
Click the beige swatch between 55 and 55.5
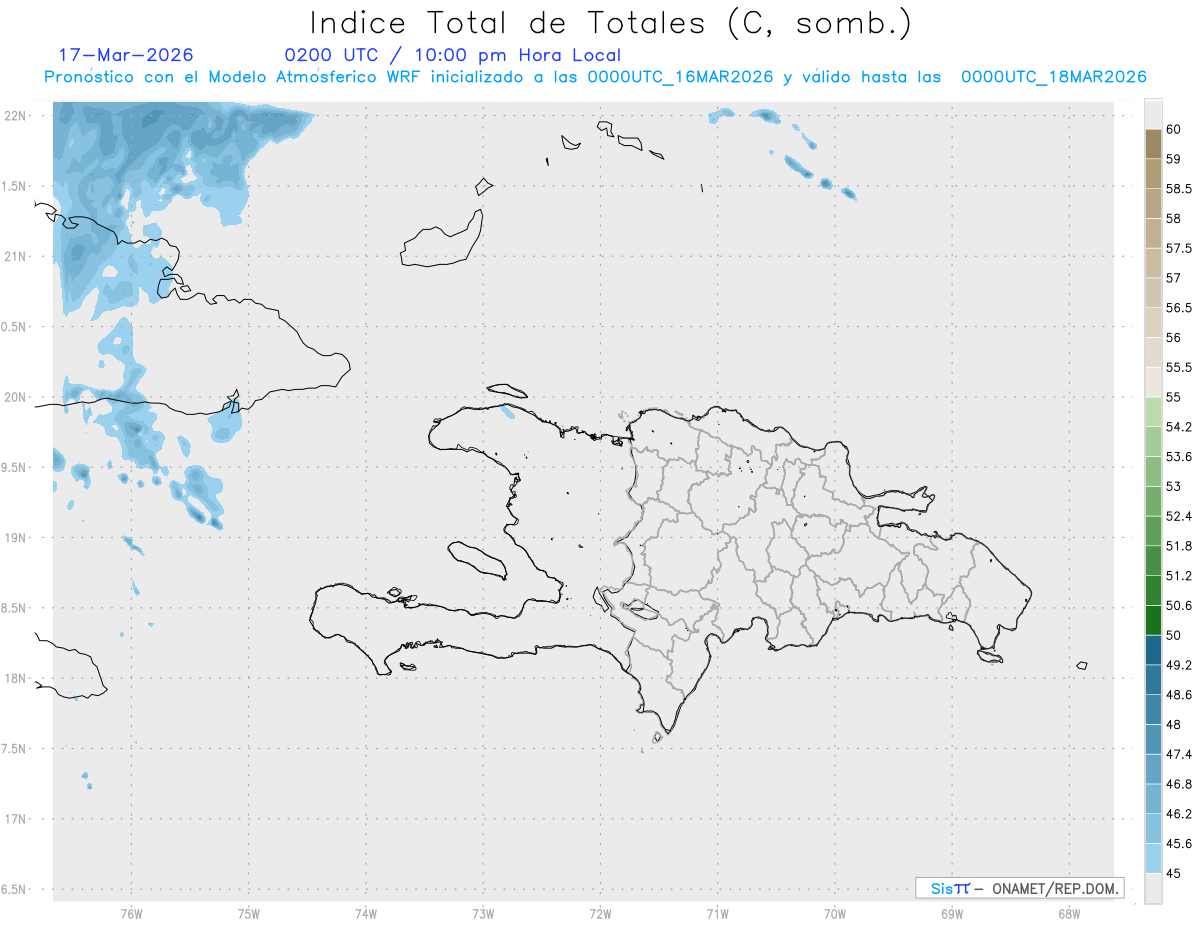(1153, 382)
